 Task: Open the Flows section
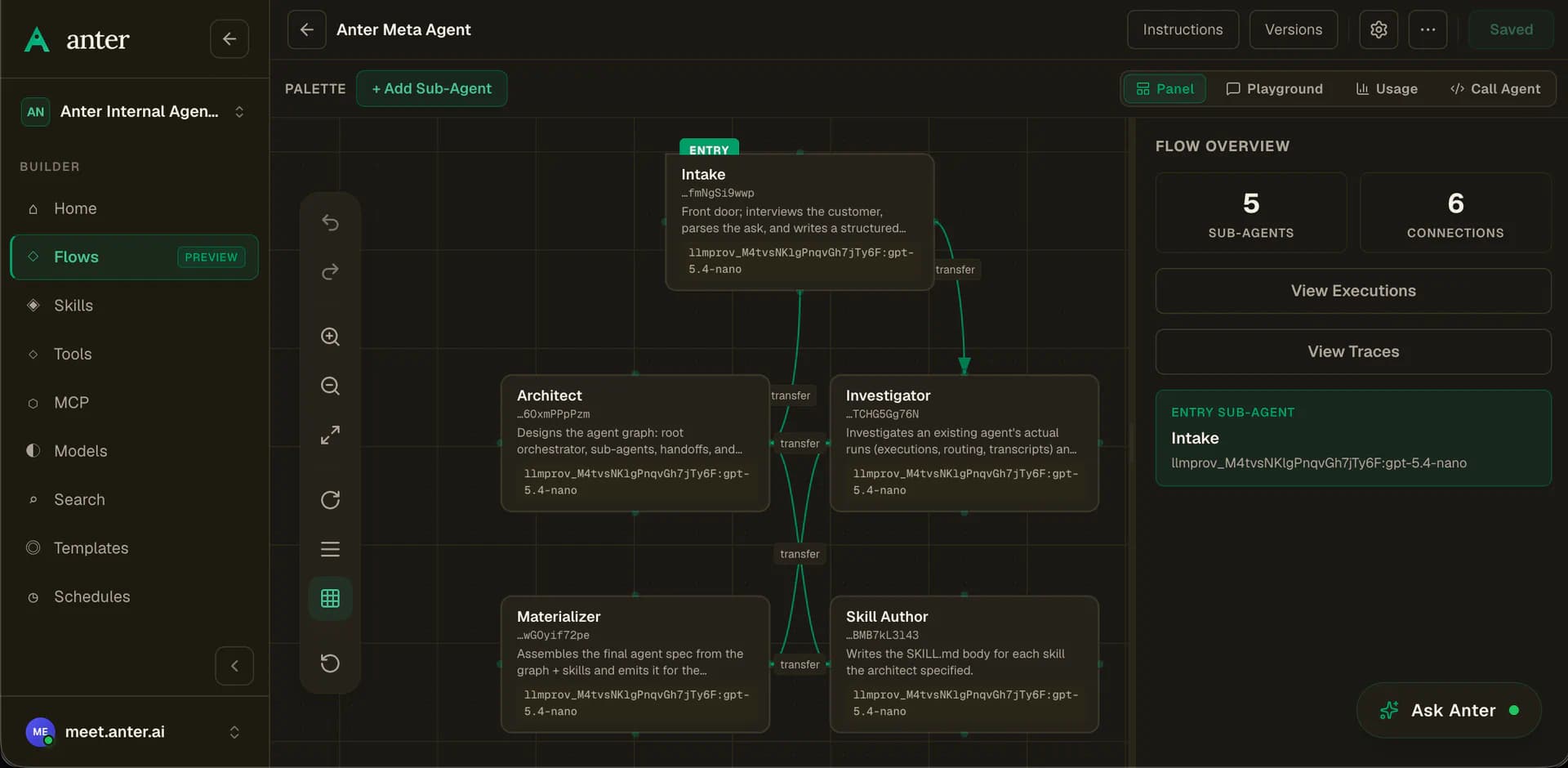click(134, 257)
